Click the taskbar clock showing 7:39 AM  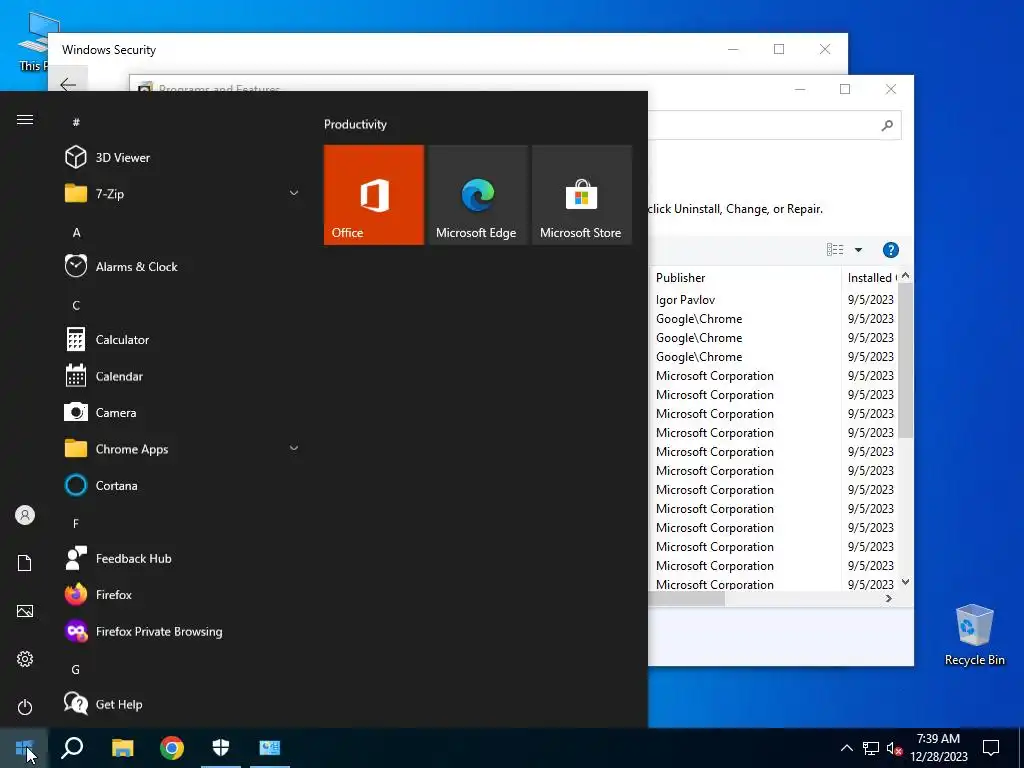[x=938, y=748]
